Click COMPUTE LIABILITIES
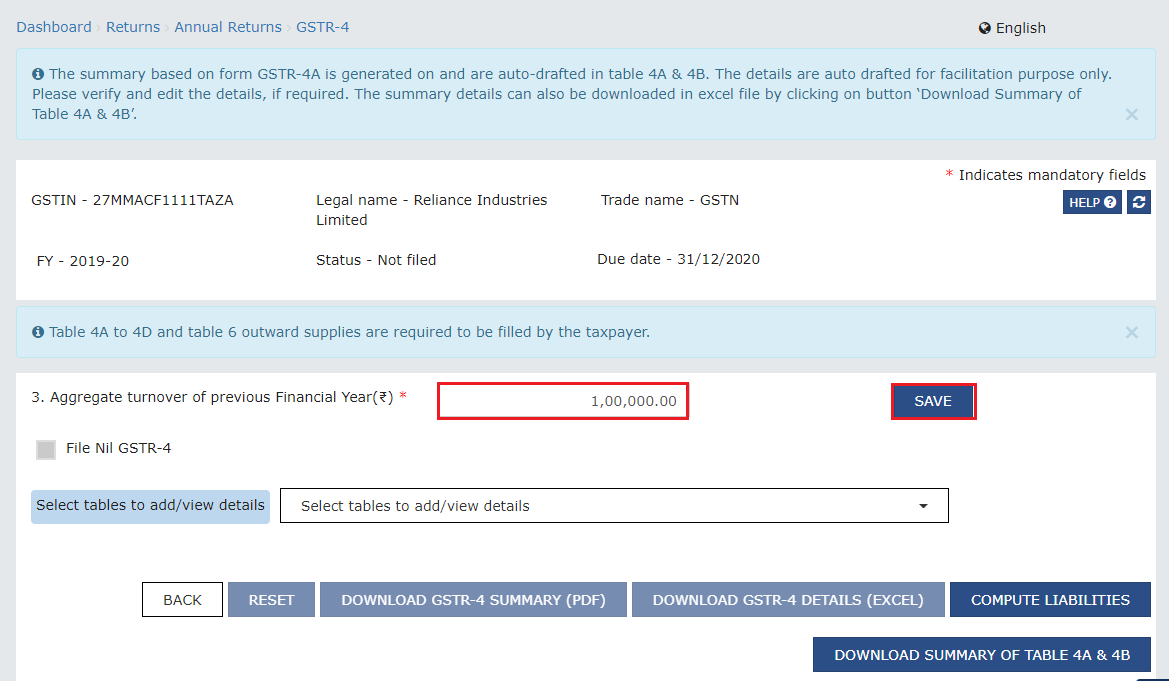 [x=1050, y=599]
